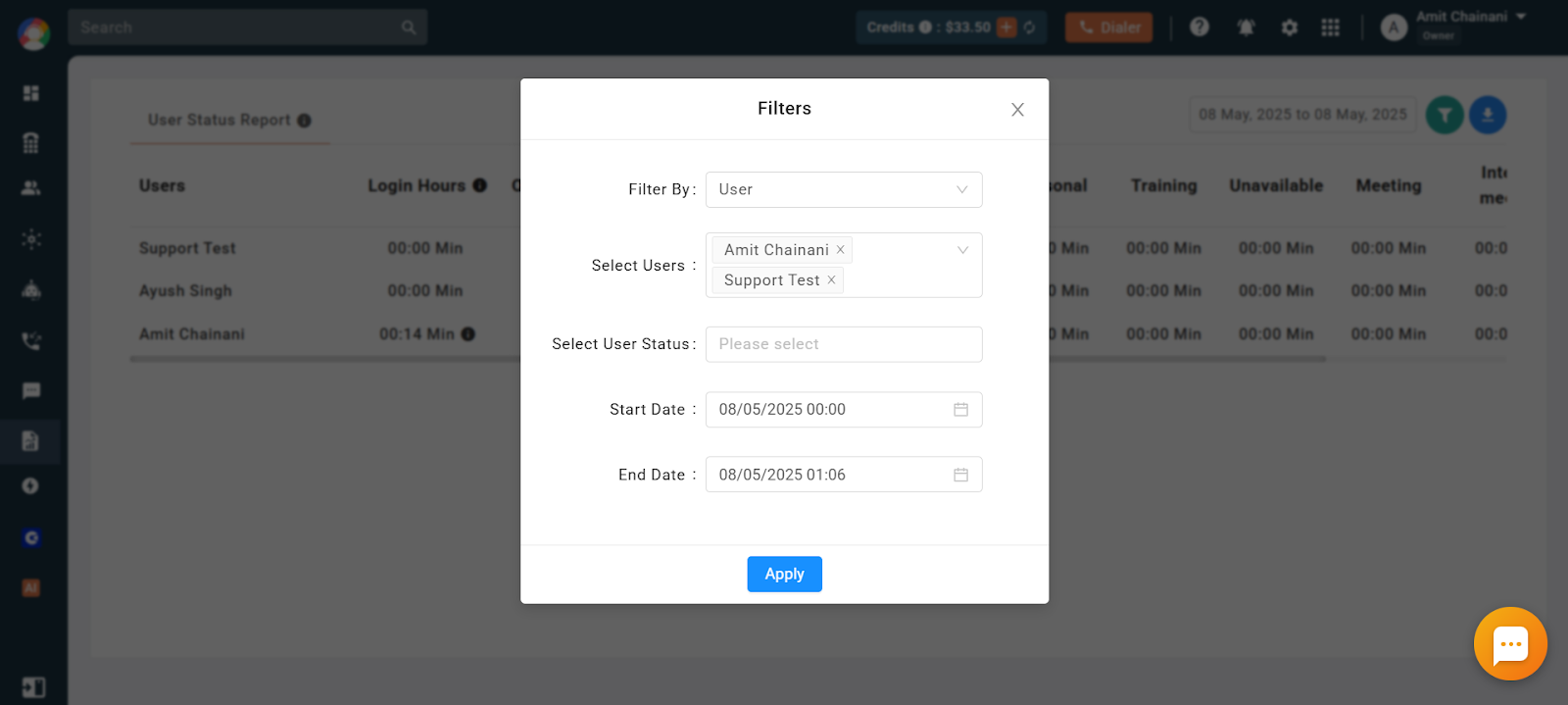This screenshot has width=1568, height=705.
Task: Click the search magnifier icon
Action: [x=409, y=27]
